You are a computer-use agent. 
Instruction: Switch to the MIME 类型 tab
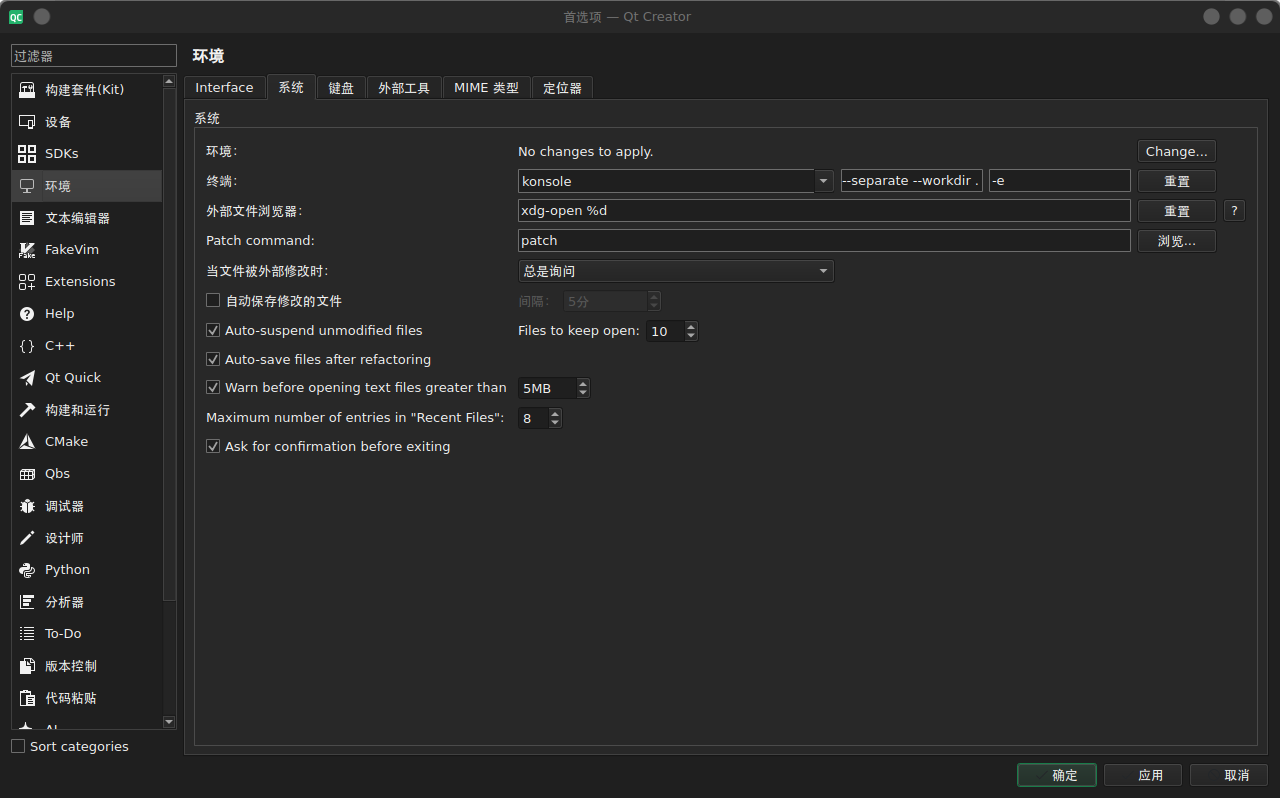(x=486, y=88)
